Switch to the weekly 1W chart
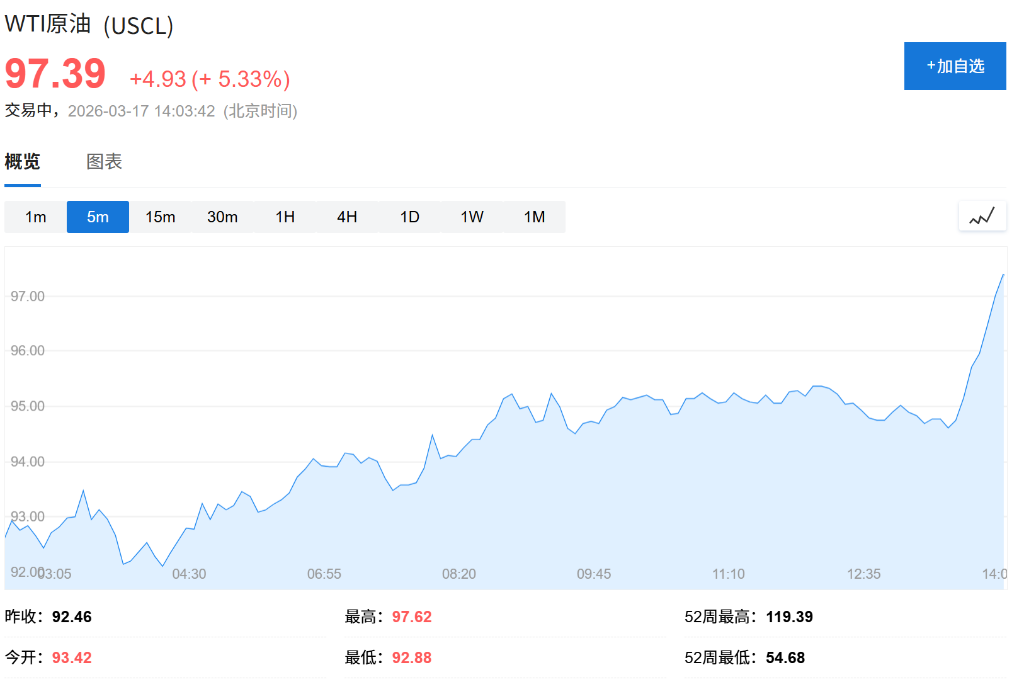The image size is (1024, 697). (470, 216)
